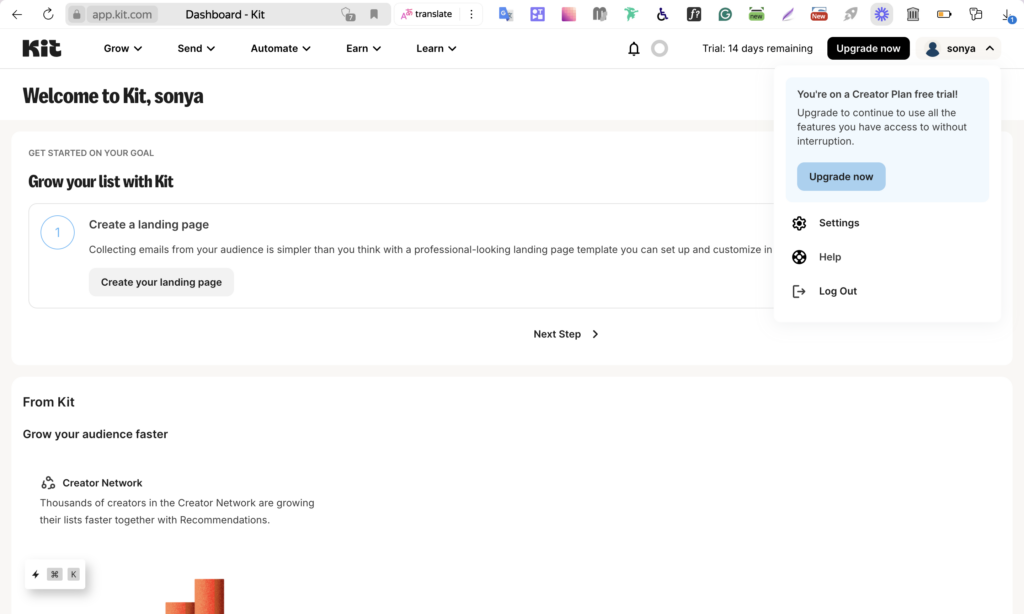The width and height of the screenshot is (1024, 614).
Task: Click the lock icon in the address bar
Action: click(x=77, y=14)
